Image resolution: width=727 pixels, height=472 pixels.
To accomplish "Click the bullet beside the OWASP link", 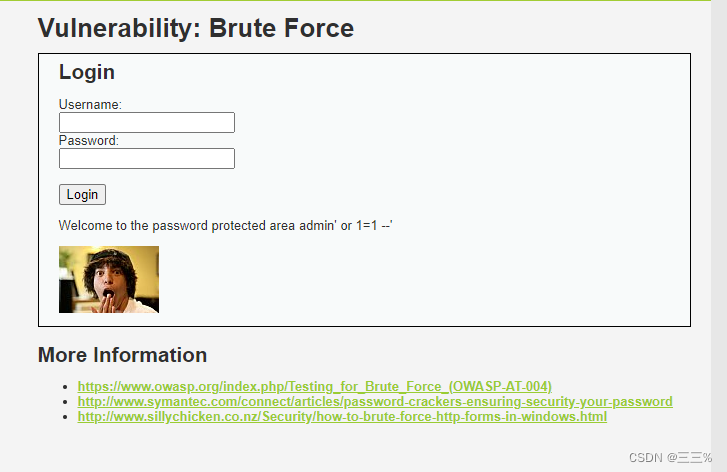I will pyautogui.click(x=66, y=387).
